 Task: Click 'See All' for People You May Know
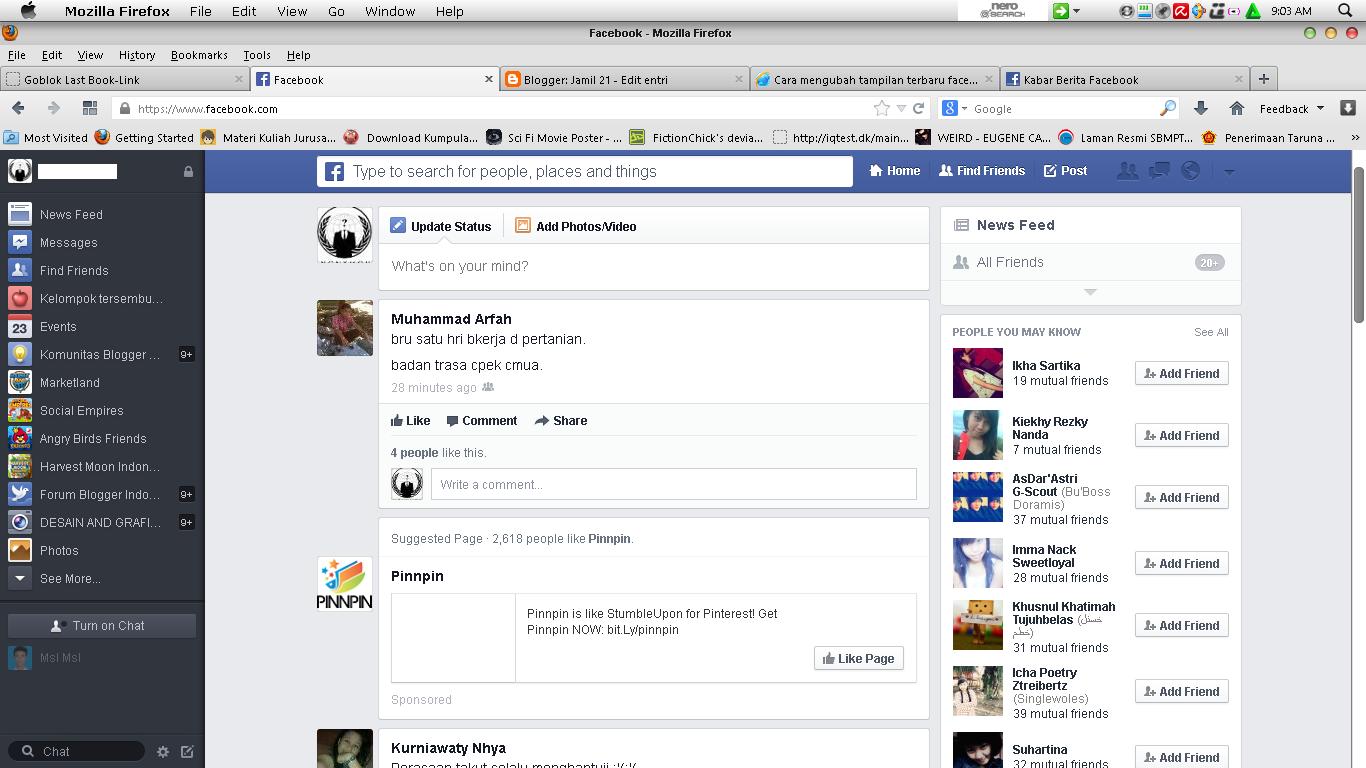tap(1211, 331)
